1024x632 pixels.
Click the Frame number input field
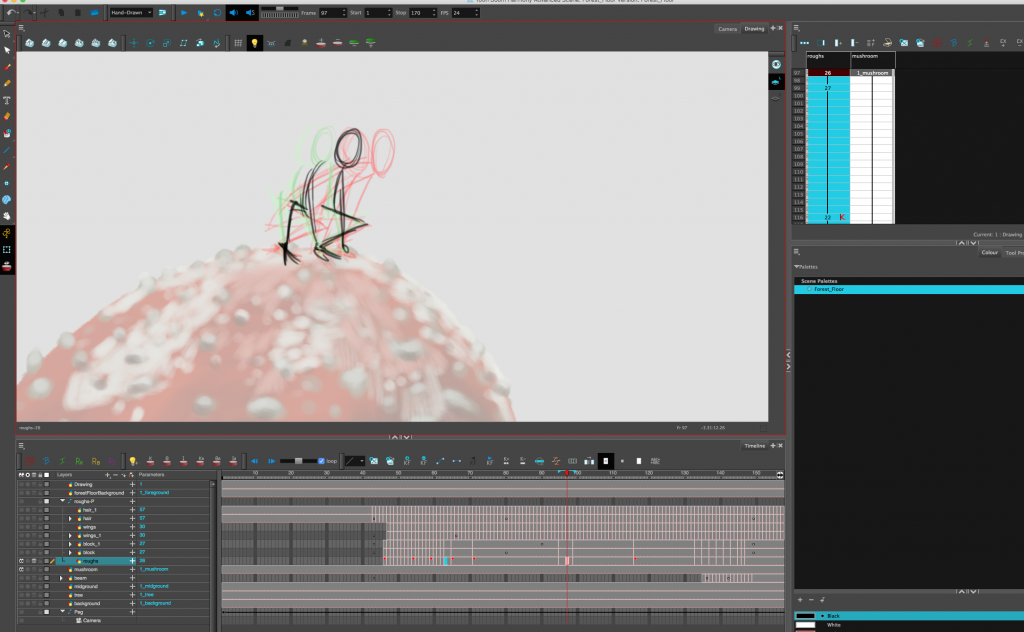[329, 13]
